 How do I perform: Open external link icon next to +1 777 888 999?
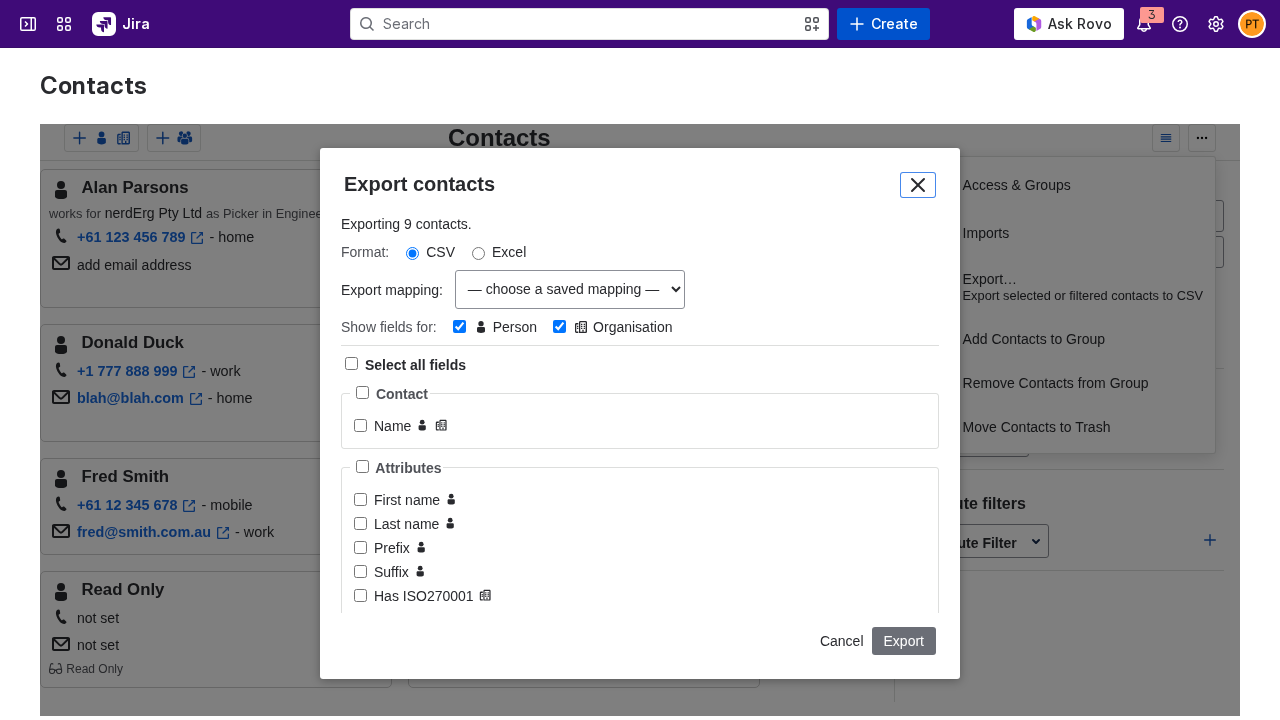(189, 372)
